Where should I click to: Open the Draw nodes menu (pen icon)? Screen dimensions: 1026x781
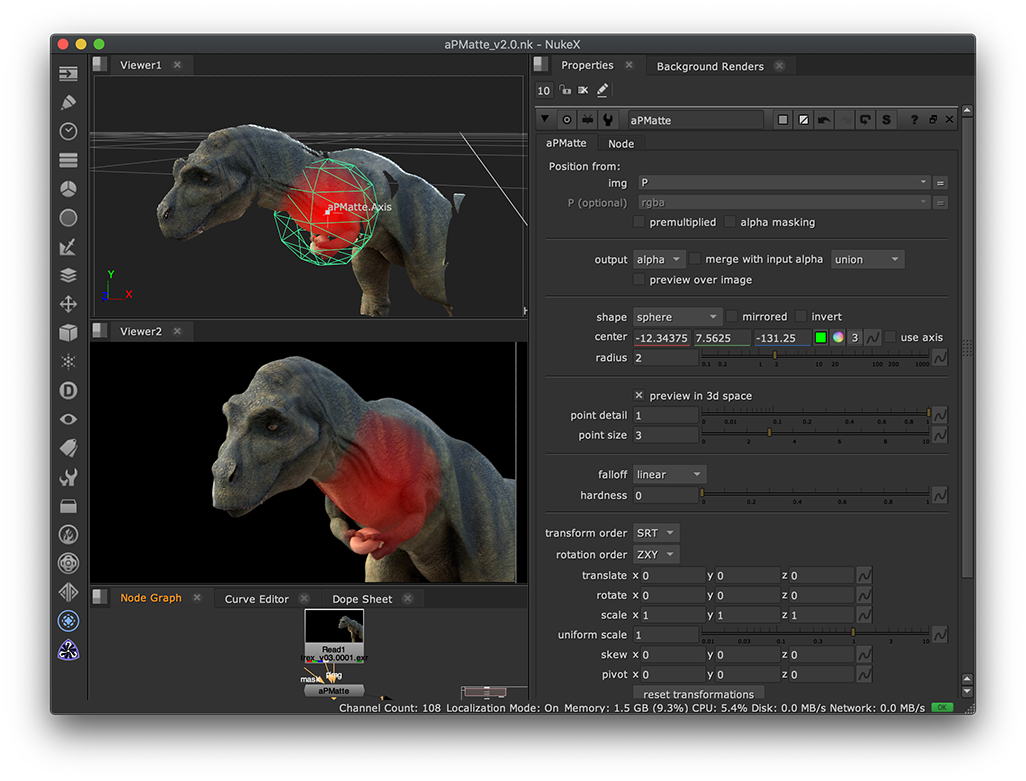coord(68,102)
